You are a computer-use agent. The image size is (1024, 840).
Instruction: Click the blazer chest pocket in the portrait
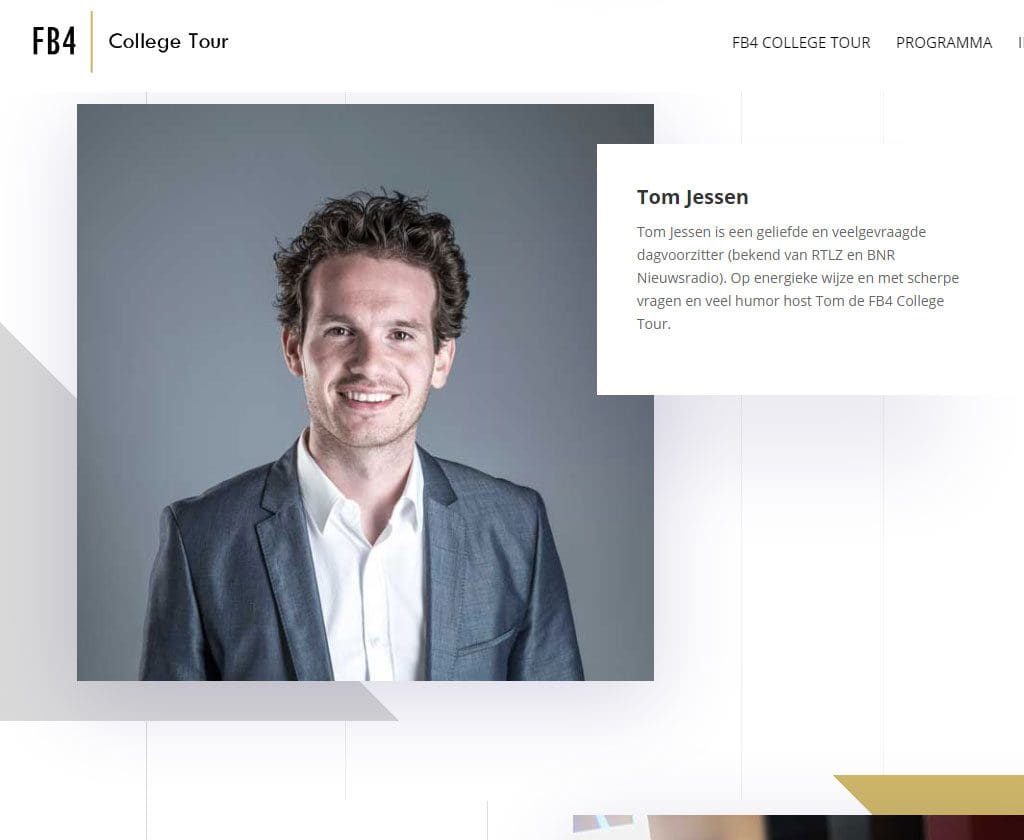coord(485,643)
